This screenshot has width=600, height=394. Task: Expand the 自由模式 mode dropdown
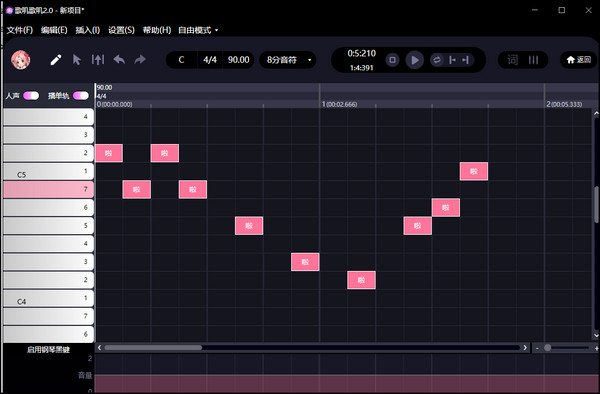pos(198,30)
